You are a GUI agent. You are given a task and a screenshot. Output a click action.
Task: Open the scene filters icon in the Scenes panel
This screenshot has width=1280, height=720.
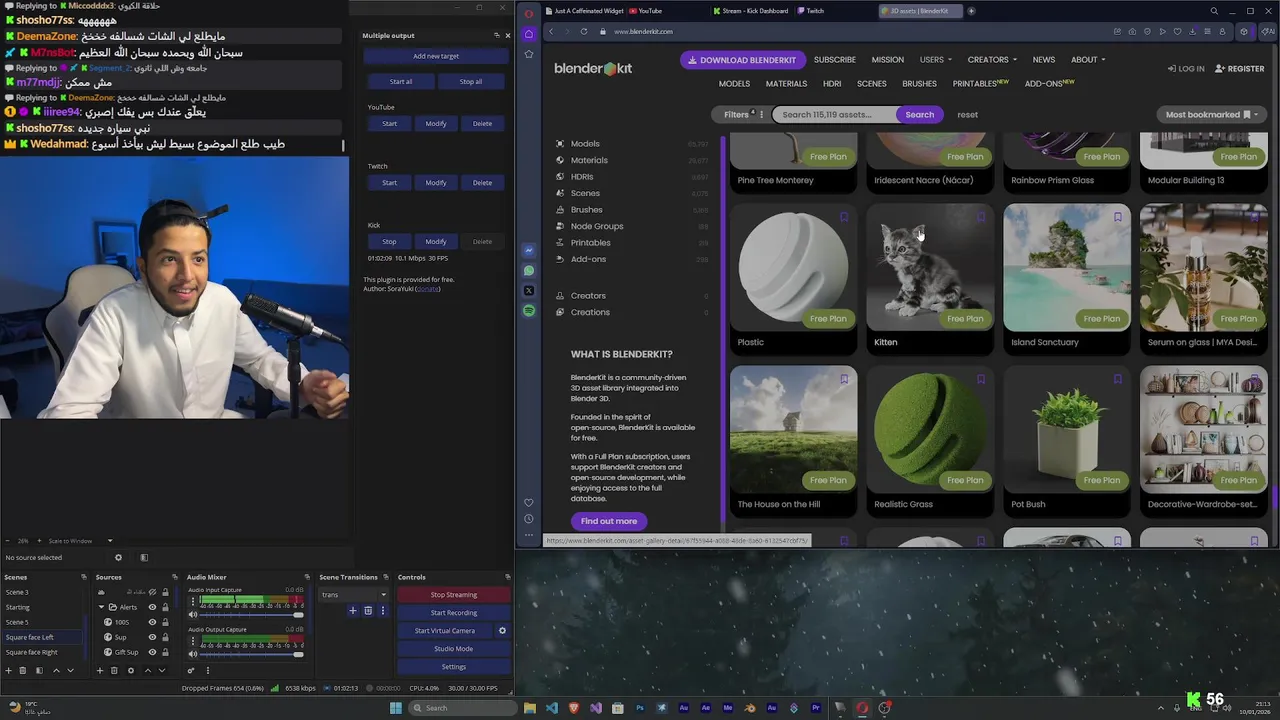[39, 670]
